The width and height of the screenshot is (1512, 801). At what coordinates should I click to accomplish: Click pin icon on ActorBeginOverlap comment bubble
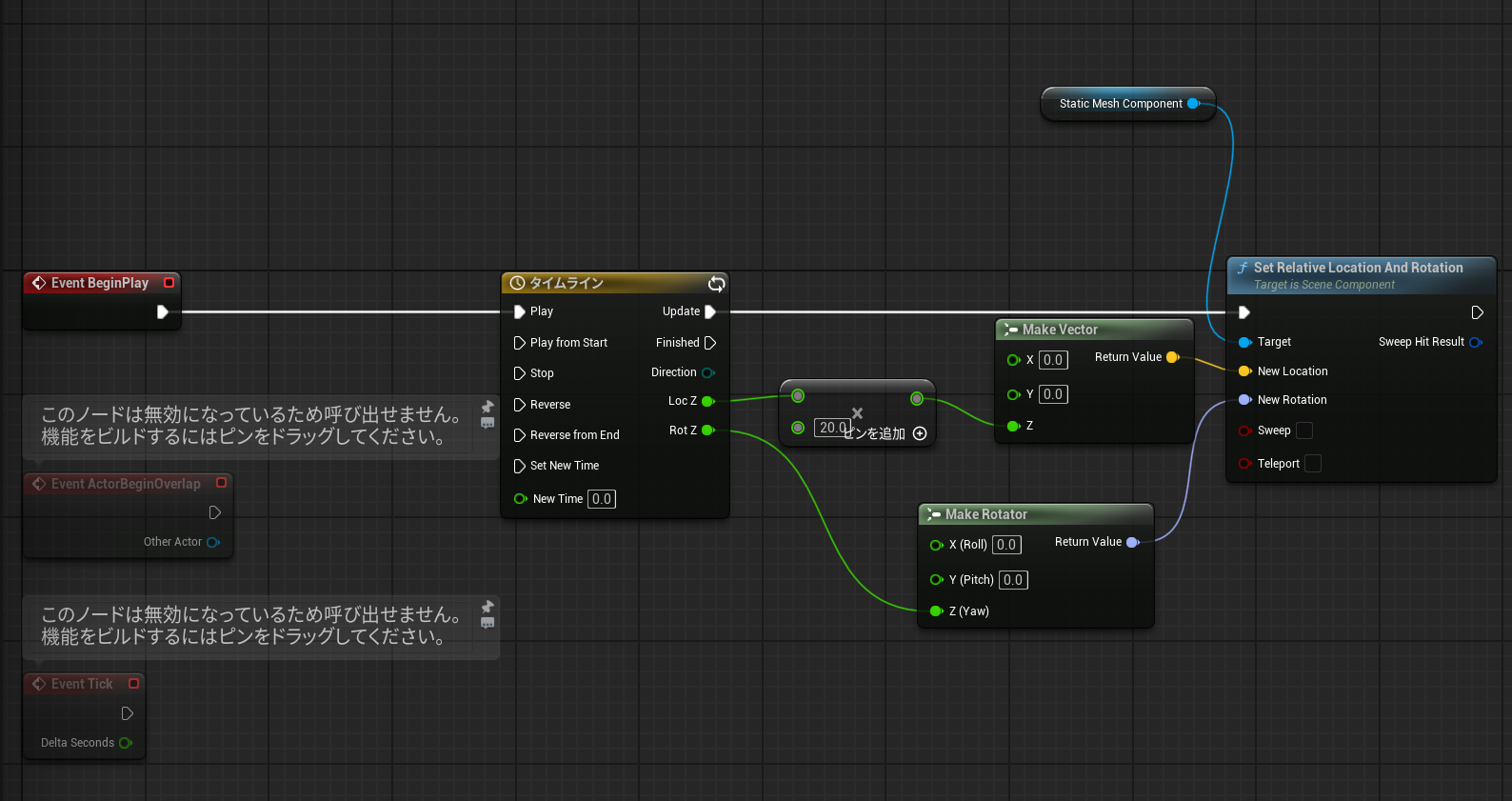[487, 407]
